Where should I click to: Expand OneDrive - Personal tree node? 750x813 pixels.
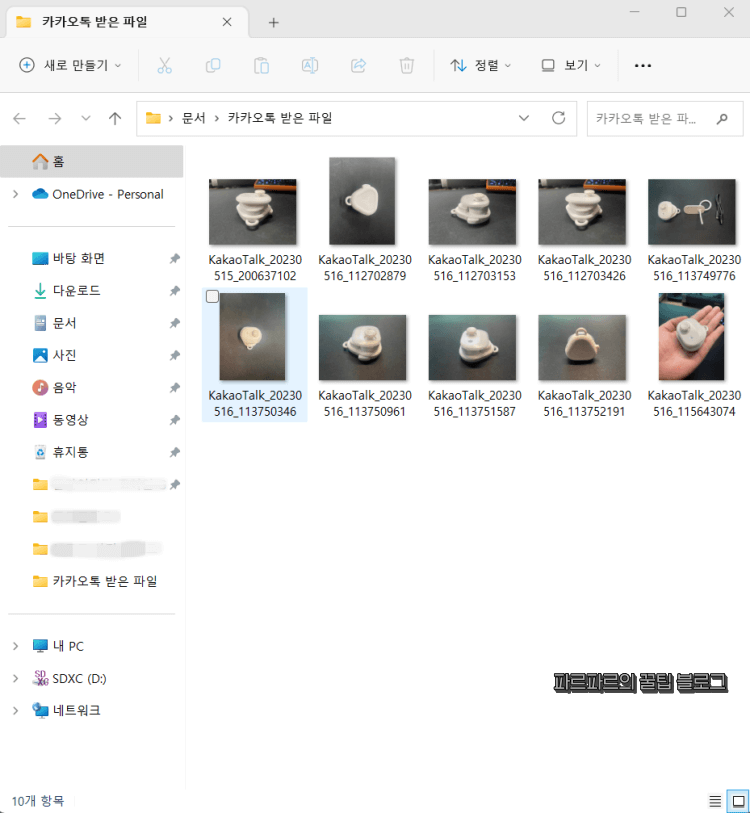(x=16, y=194)
